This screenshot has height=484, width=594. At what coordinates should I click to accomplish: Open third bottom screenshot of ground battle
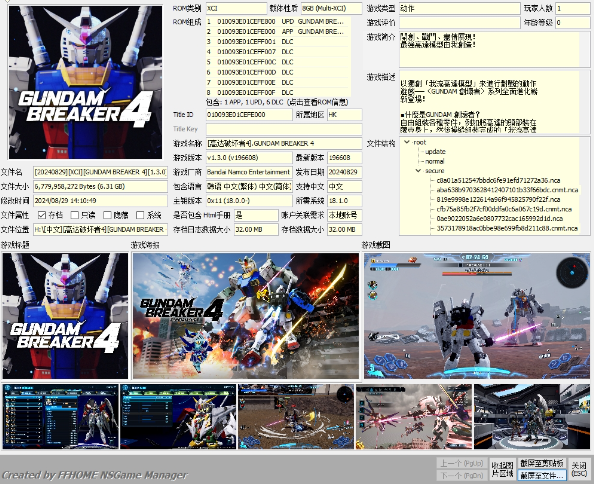click(x=296, y=417)
